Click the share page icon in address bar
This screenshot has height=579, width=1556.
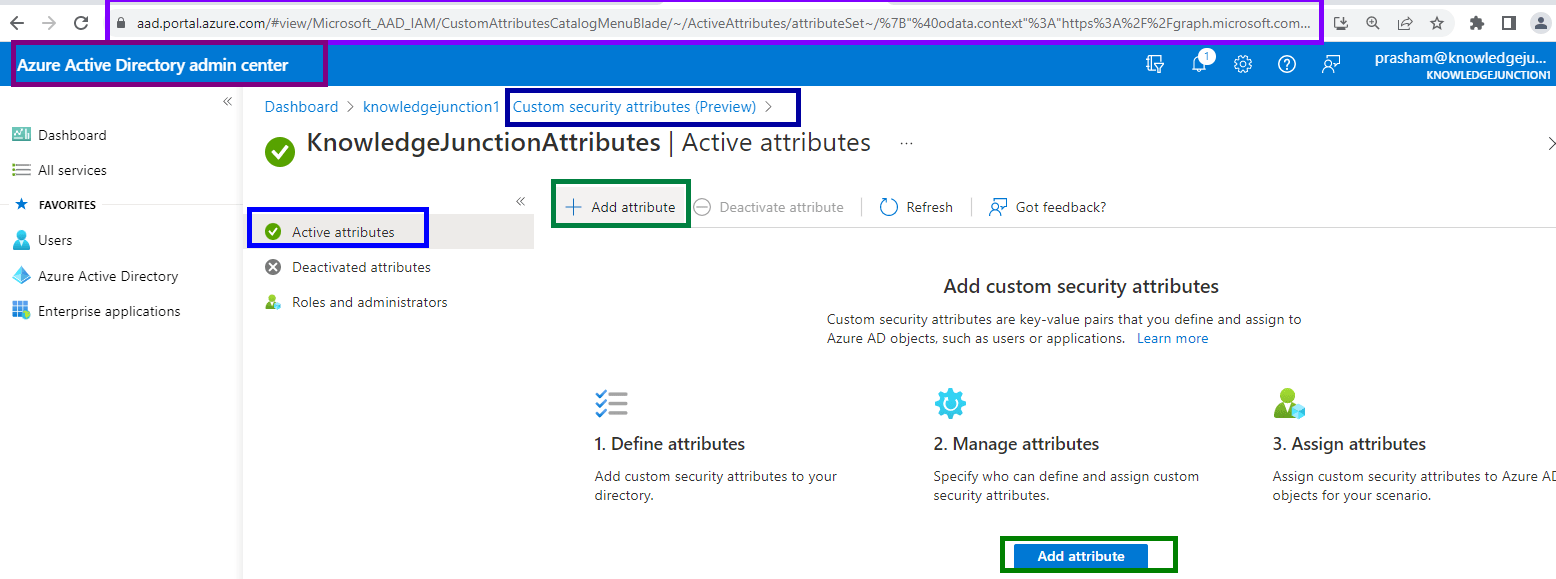click(x=1405, y=22)
